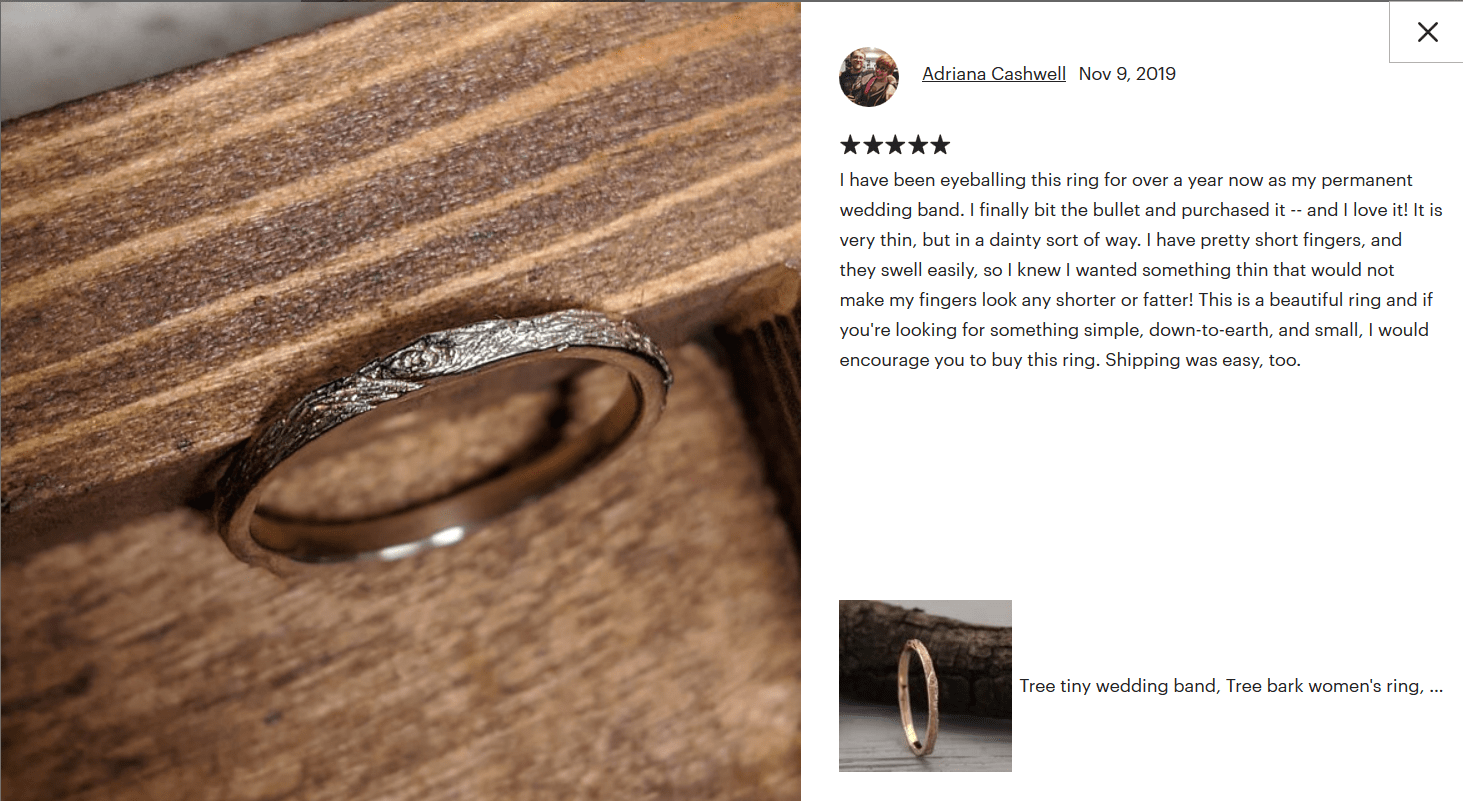Close the review photo overlay
The width and height of the screenshot is (1463, 801).
1427,32
